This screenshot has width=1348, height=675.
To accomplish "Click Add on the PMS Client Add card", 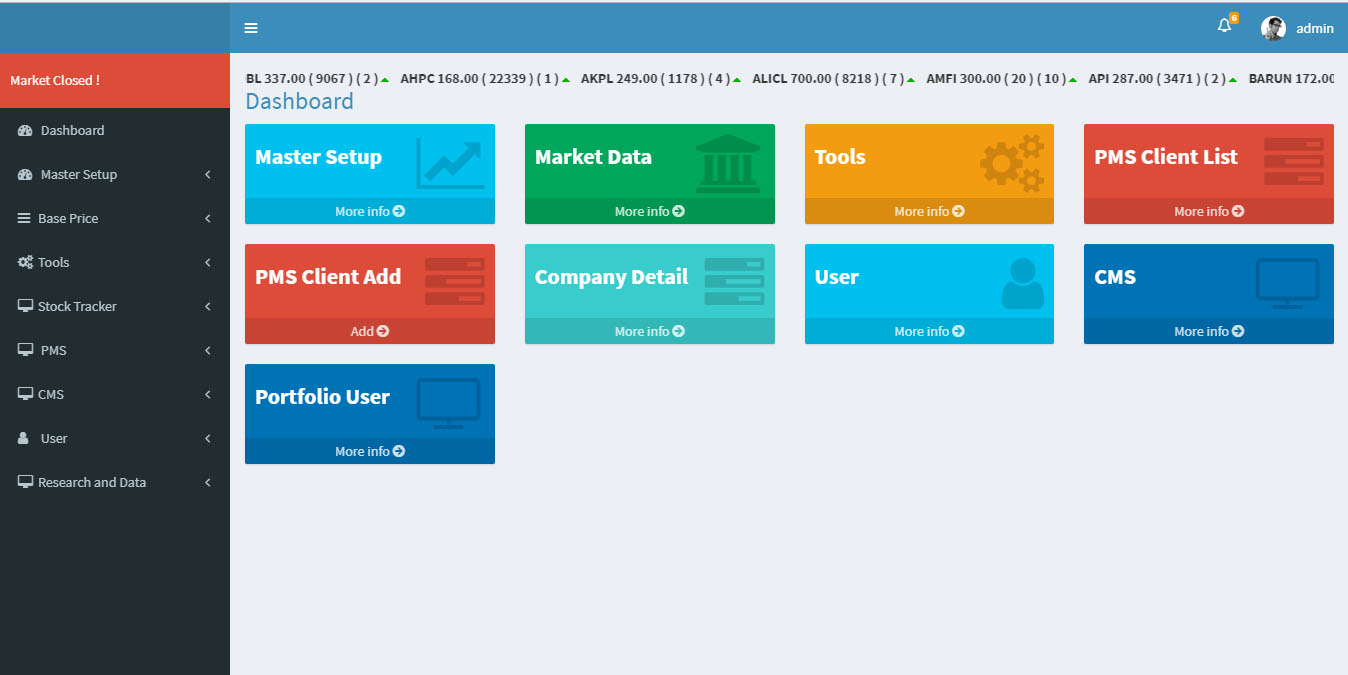I will (369, 331).
